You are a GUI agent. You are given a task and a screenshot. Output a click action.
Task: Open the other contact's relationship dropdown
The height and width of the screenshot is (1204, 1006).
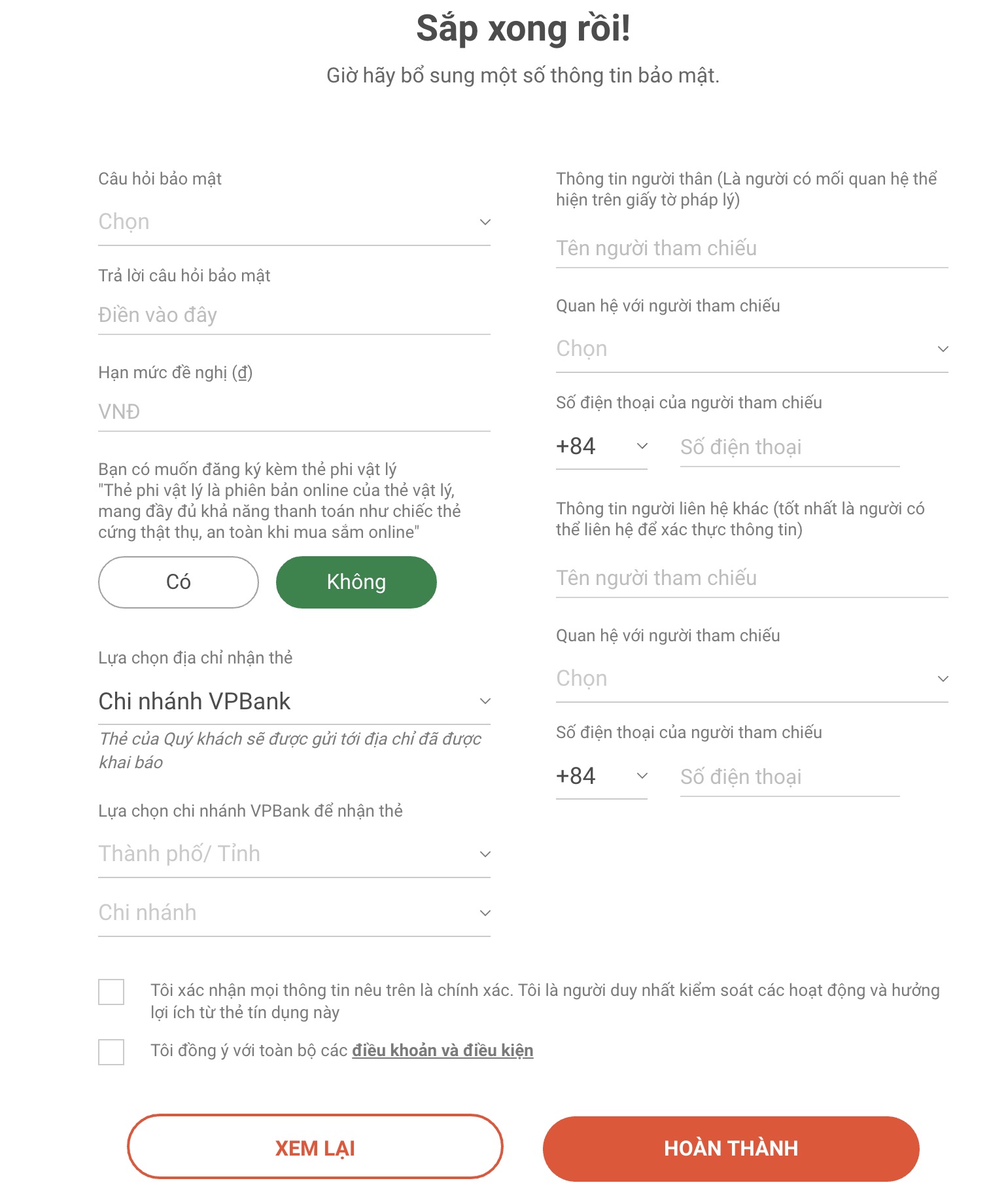pyautogui.click(x=752, y=679)
